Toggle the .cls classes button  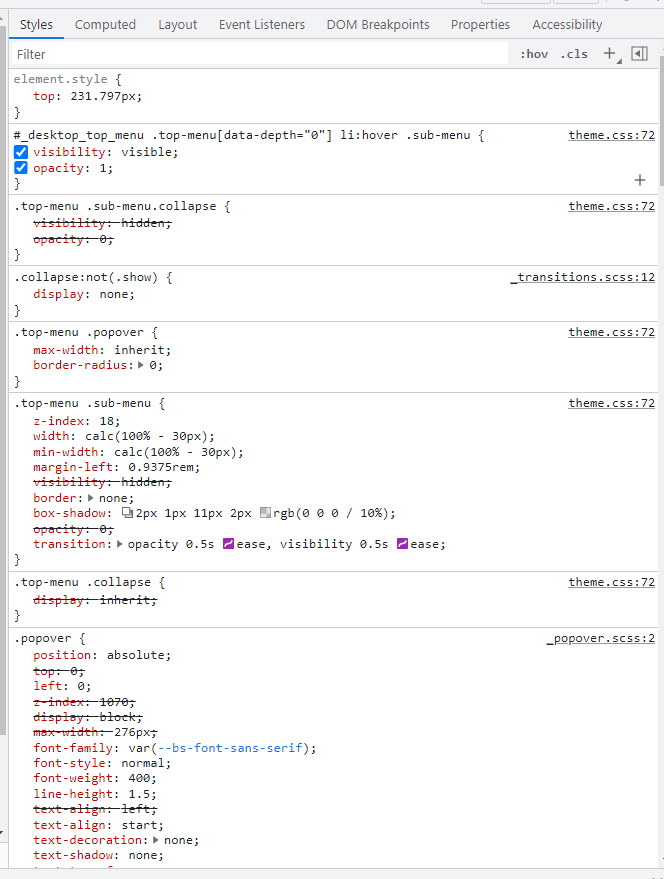pos(574,54)
